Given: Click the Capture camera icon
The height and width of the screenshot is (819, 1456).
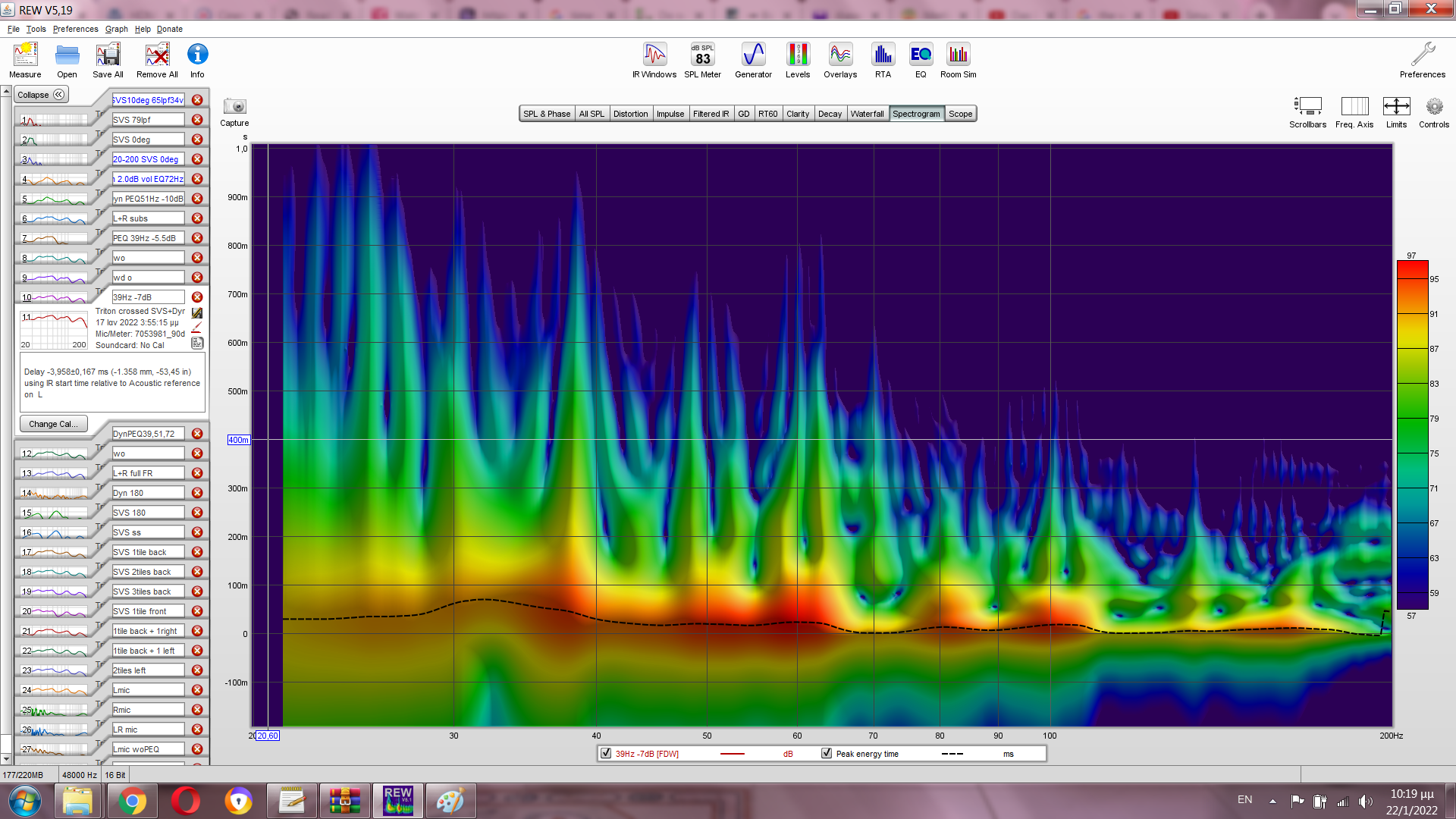Looking at the screenshot, I should (x=234, y=107).
